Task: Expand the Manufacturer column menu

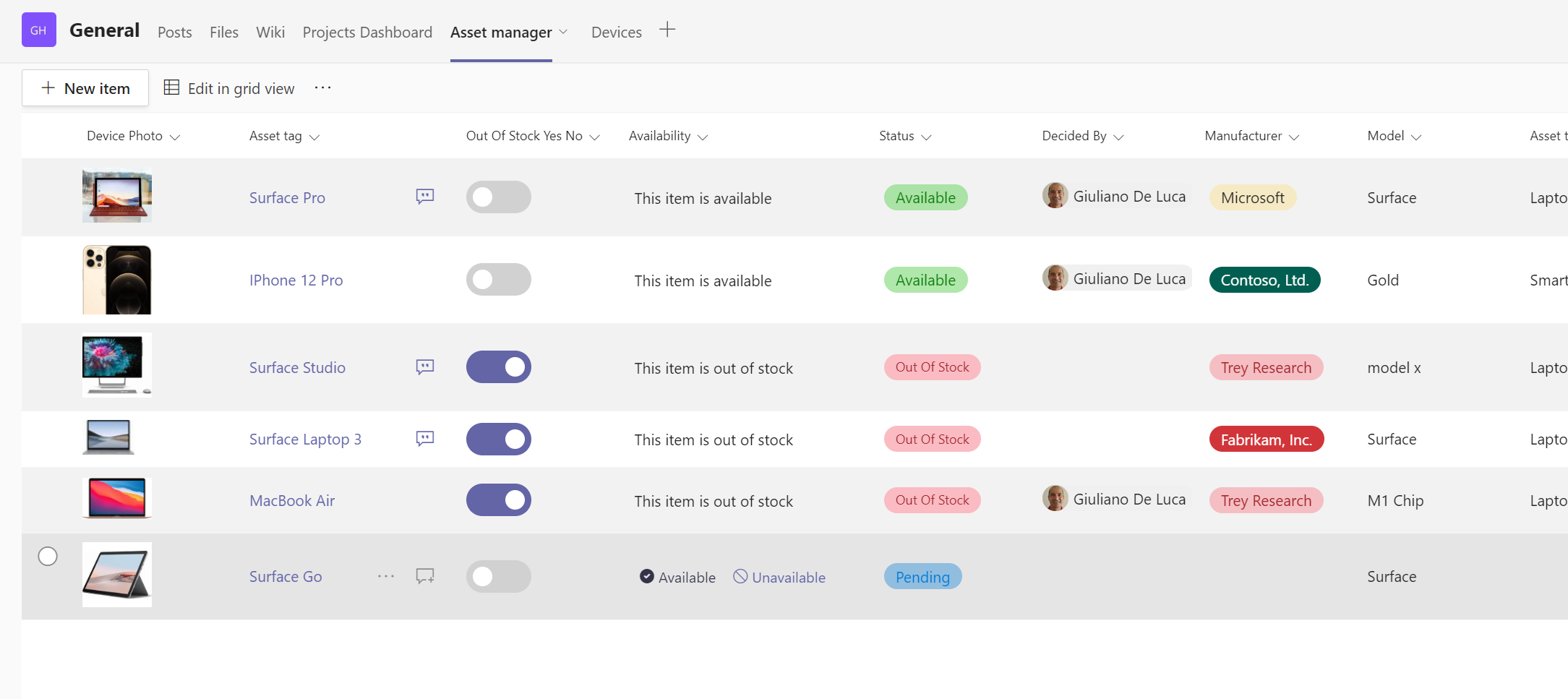Action: tap(1294, 137)
